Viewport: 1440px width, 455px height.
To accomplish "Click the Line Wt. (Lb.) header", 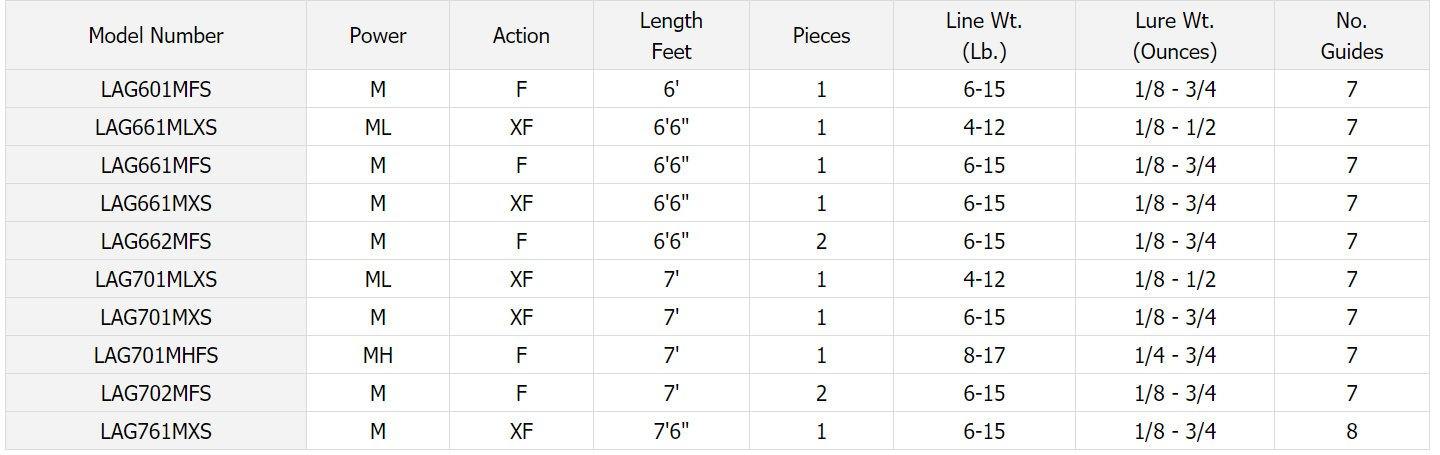I will [x=984, y=36].
